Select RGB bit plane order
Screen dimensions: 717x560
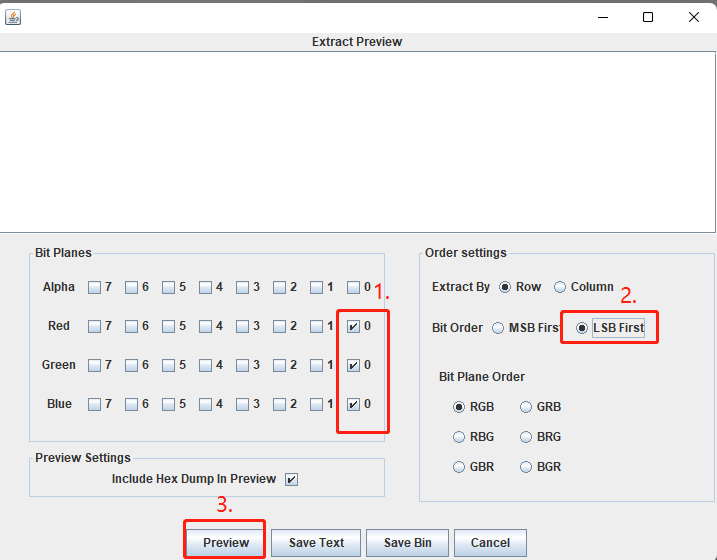(x=459, y=407)
